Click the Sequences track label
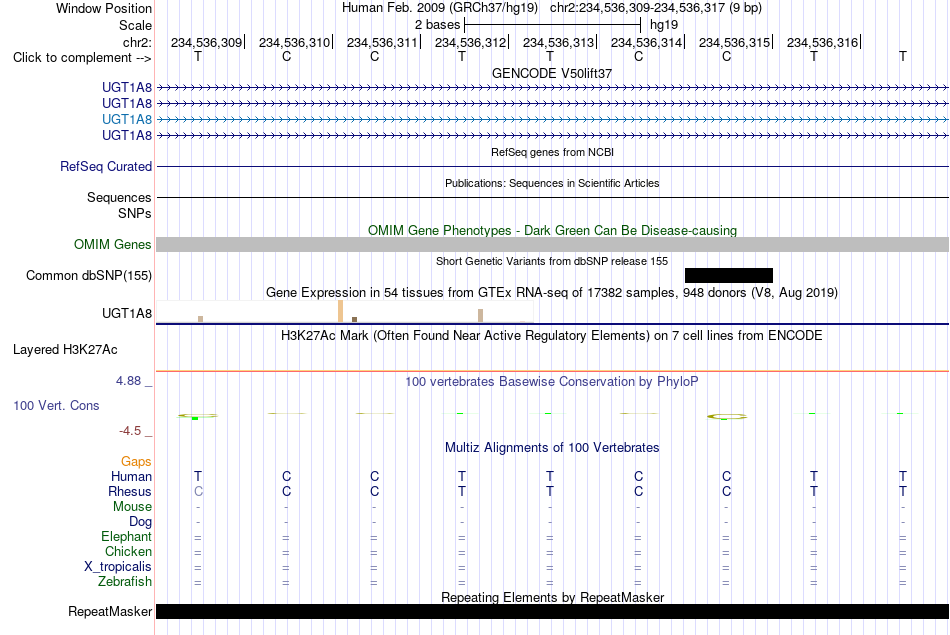 click(119, 198)
